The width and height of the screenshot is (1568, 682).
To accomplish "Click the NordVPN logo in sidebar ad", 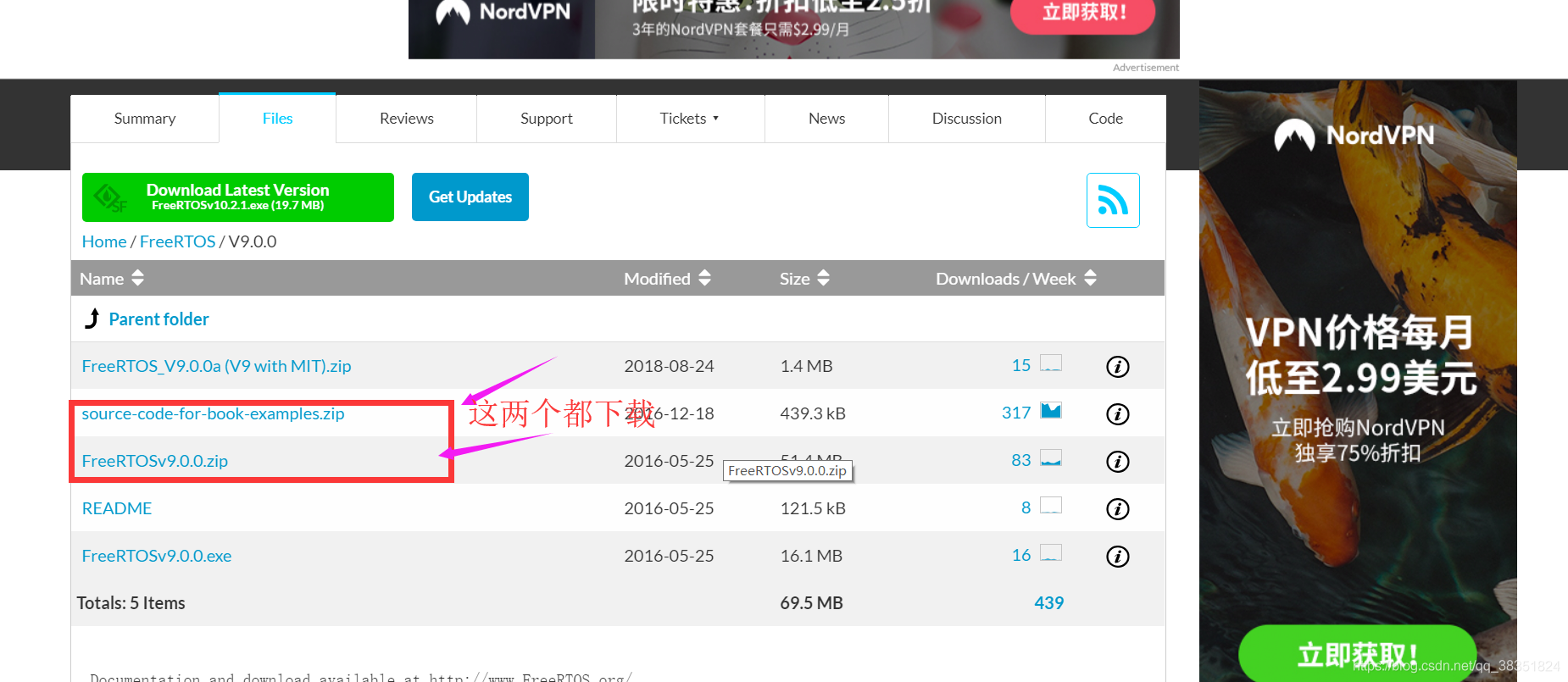I will [x=1354, y=135].
